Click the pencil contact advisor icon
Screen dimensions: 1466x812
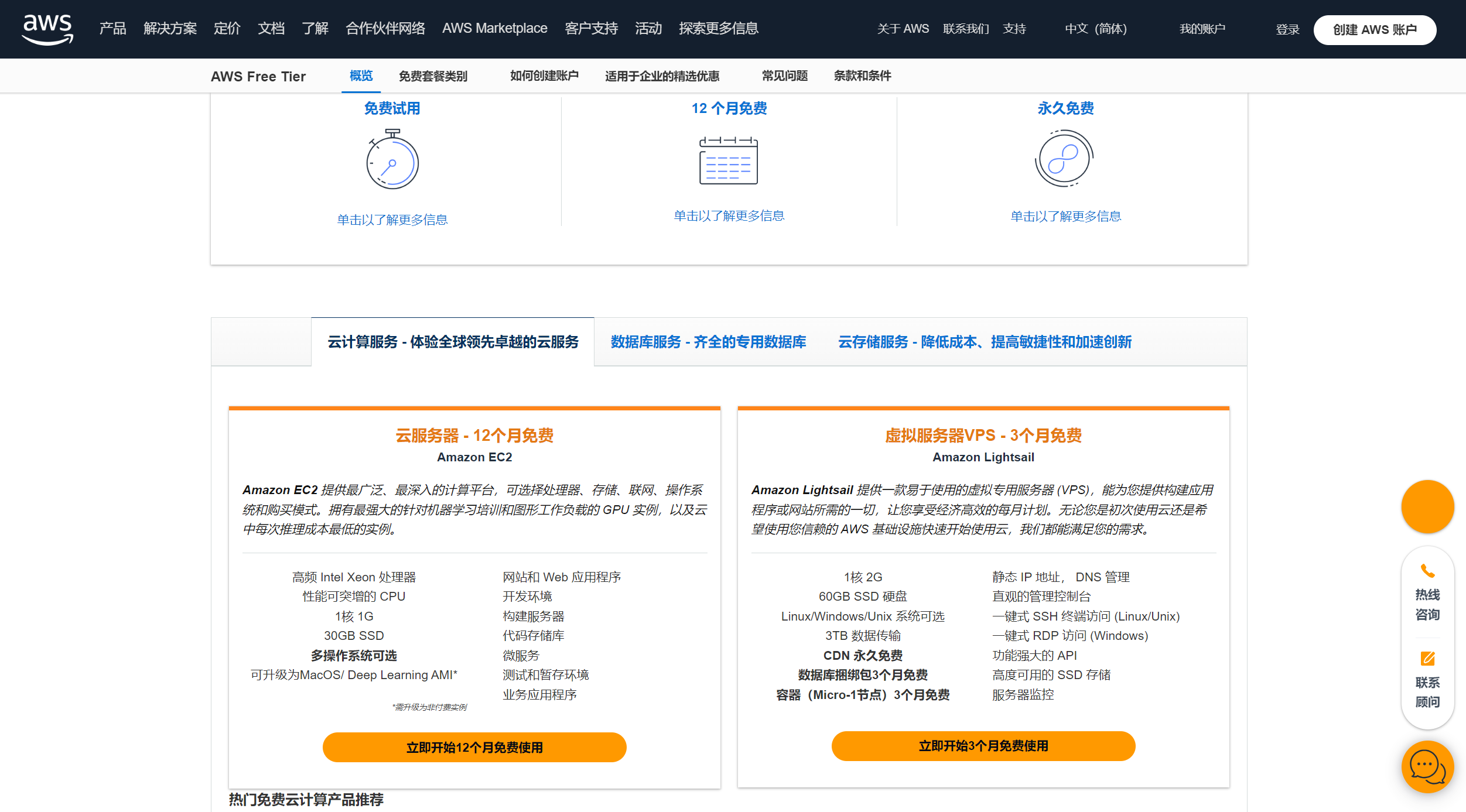click(x=1427, y=659)
